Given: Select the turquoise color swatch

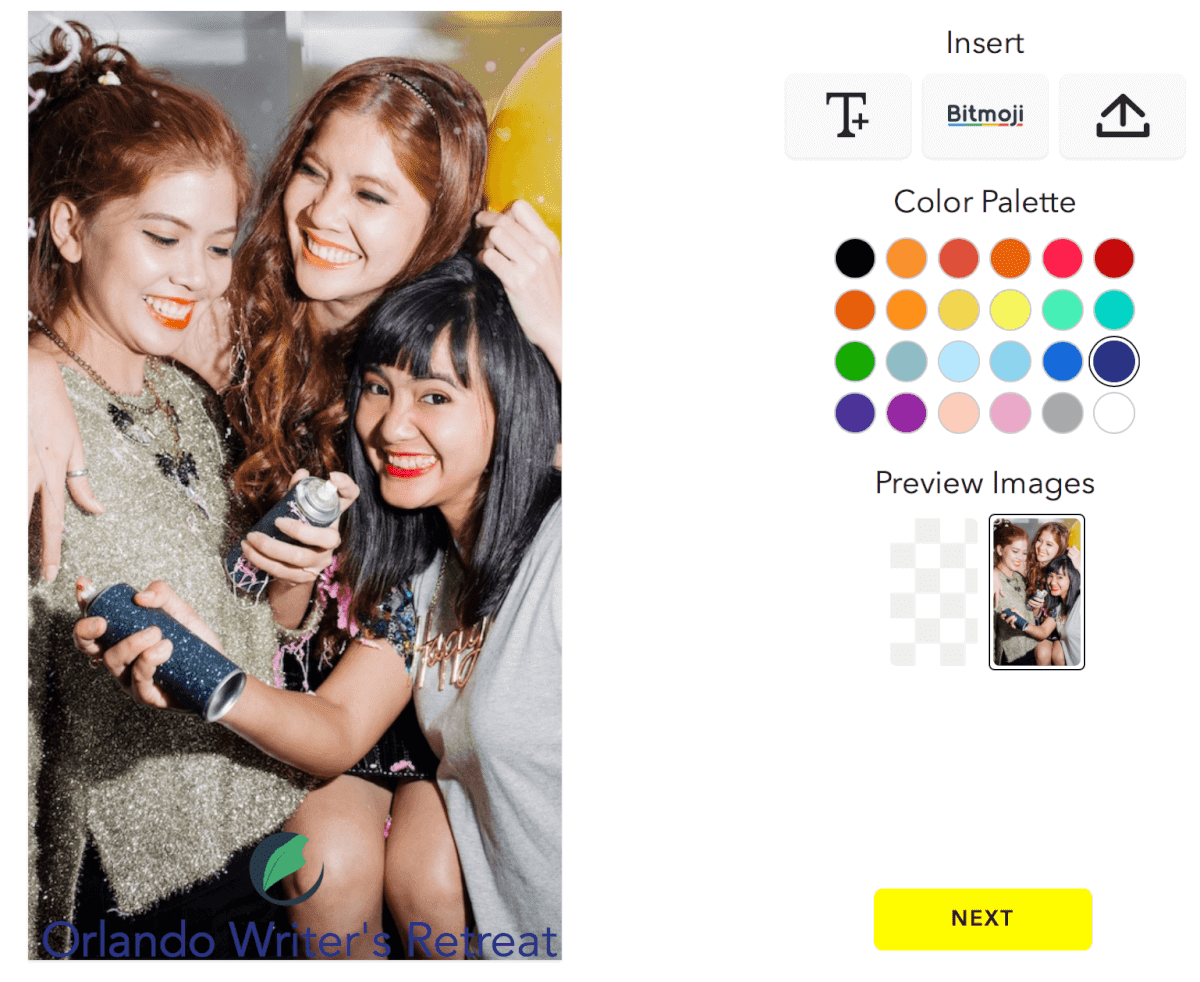Looking at the screenshot, I should (1114, 310).
